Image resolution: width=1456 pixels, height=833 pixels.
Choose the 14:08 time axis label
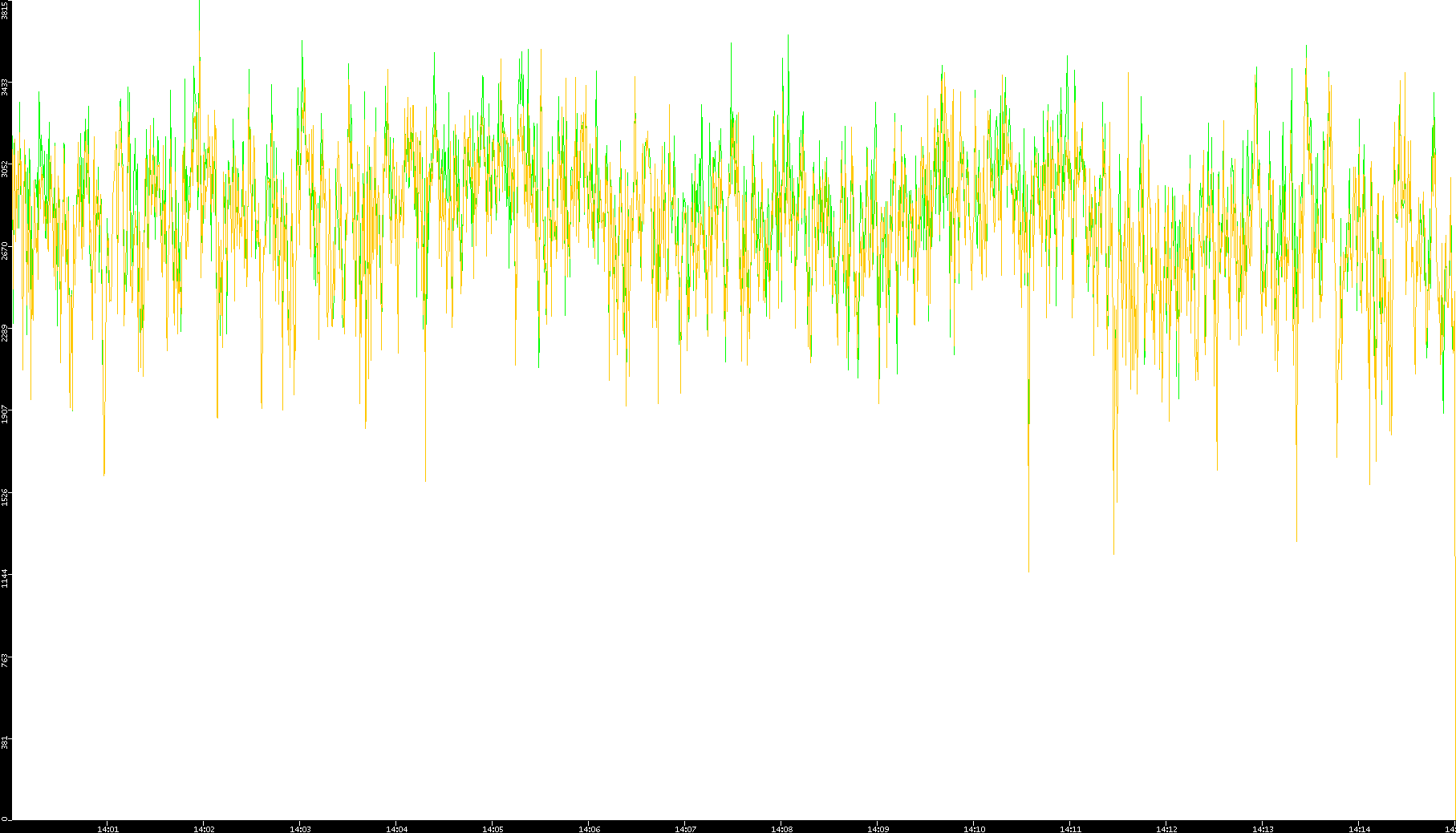pos(781,829)
